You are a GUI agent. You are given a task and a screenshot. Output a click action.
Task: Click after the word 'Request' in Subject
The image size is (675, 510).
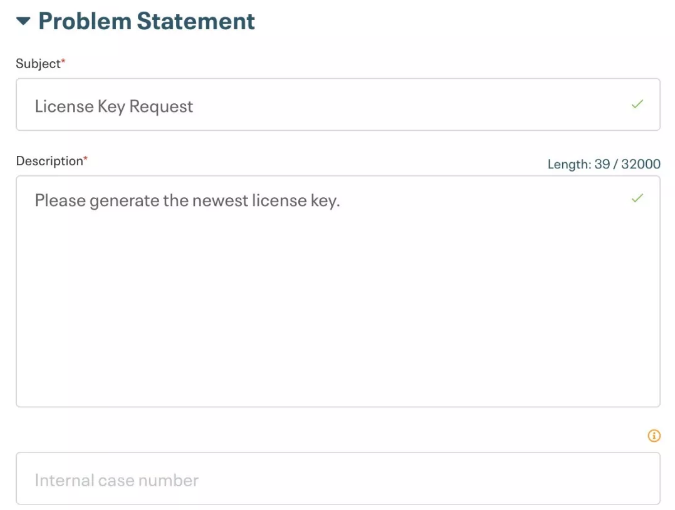pos(194,106)
